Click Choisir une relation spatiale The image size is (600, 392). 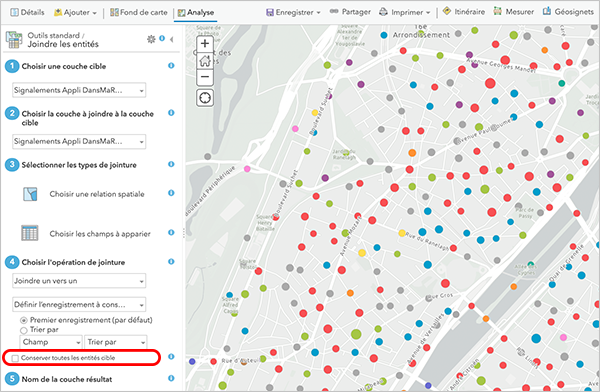pos(97,194)
